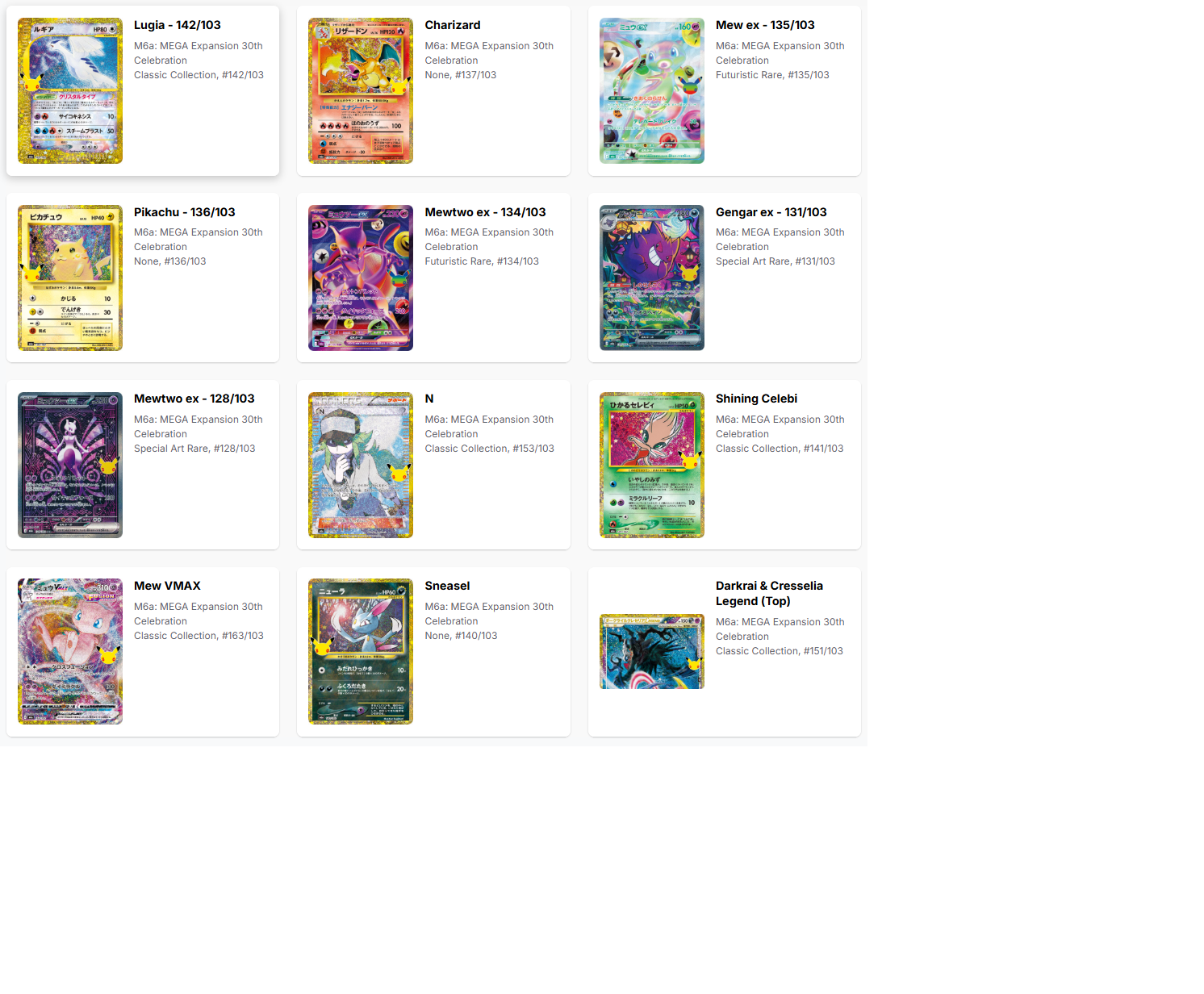Select the "Classic Collection, #151/103" text
This screenshot has width=1204, height=994.
tap(780, 651)
